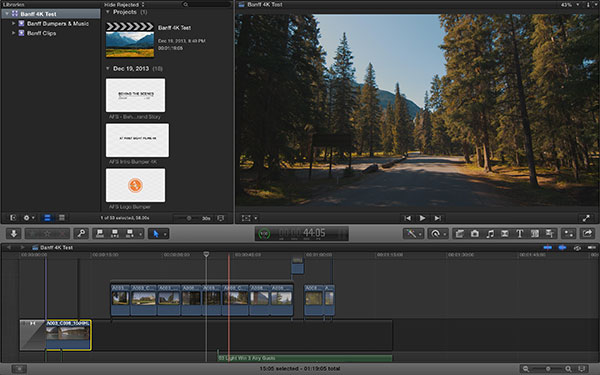Toggle solo headphones in the timeline
Viewport: 600px width, 375px height.
click(577, 248)
